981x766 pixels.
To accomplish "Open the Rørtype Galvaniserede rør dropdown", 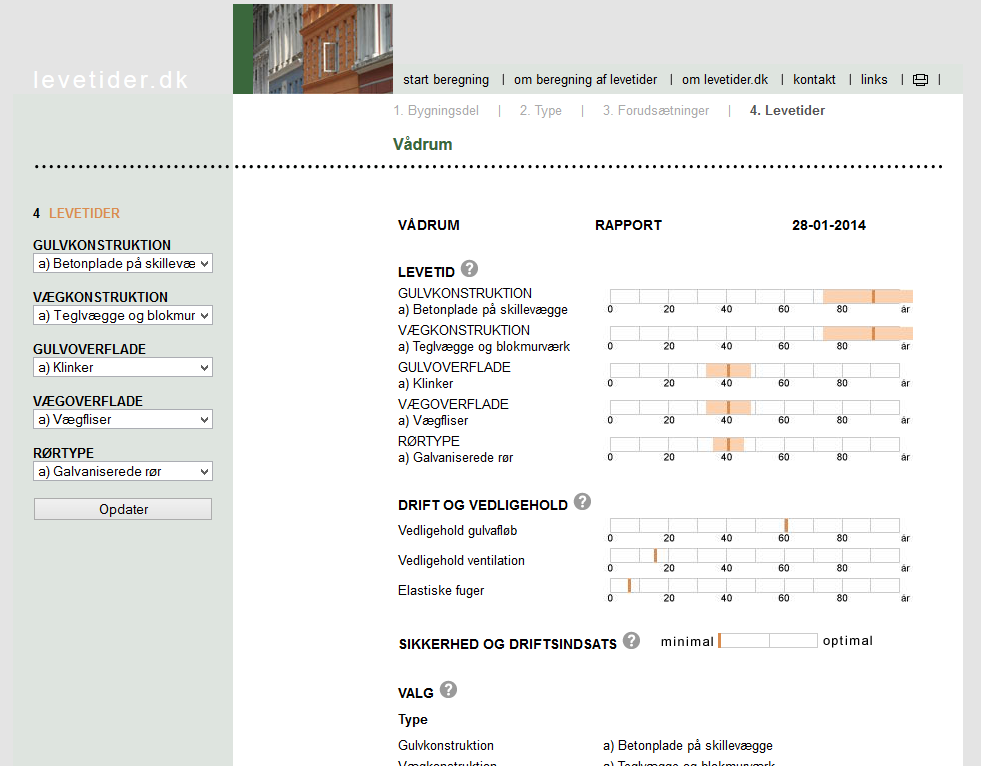I will (123, 471).
